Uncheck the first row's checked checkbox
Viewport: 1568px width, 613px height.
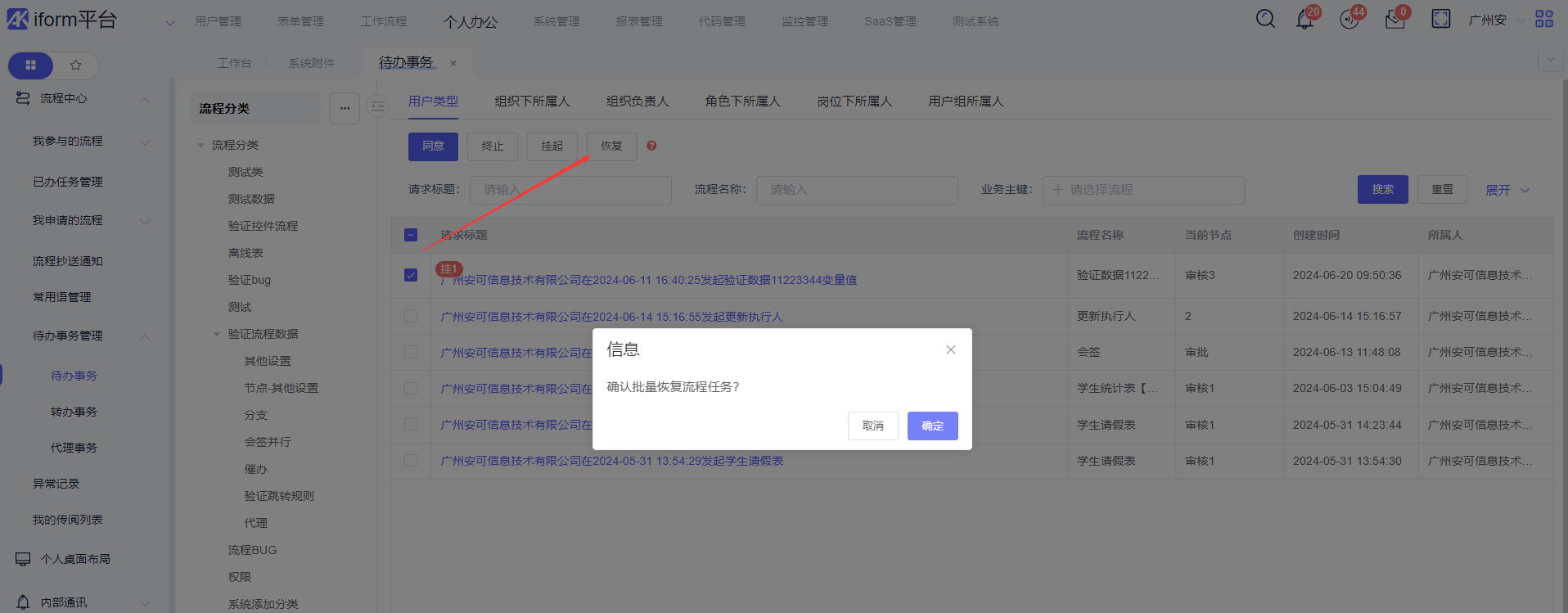tap(411, 275)
